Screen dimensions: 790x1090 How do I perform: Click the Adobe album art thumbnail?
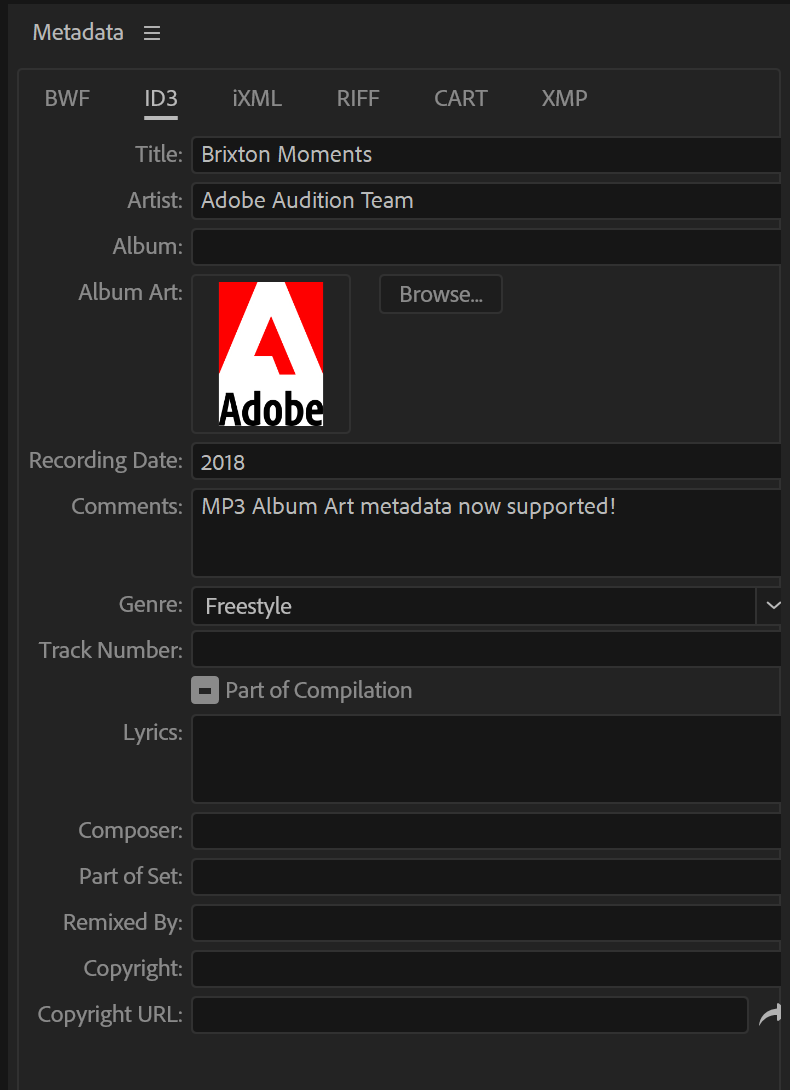270,353
